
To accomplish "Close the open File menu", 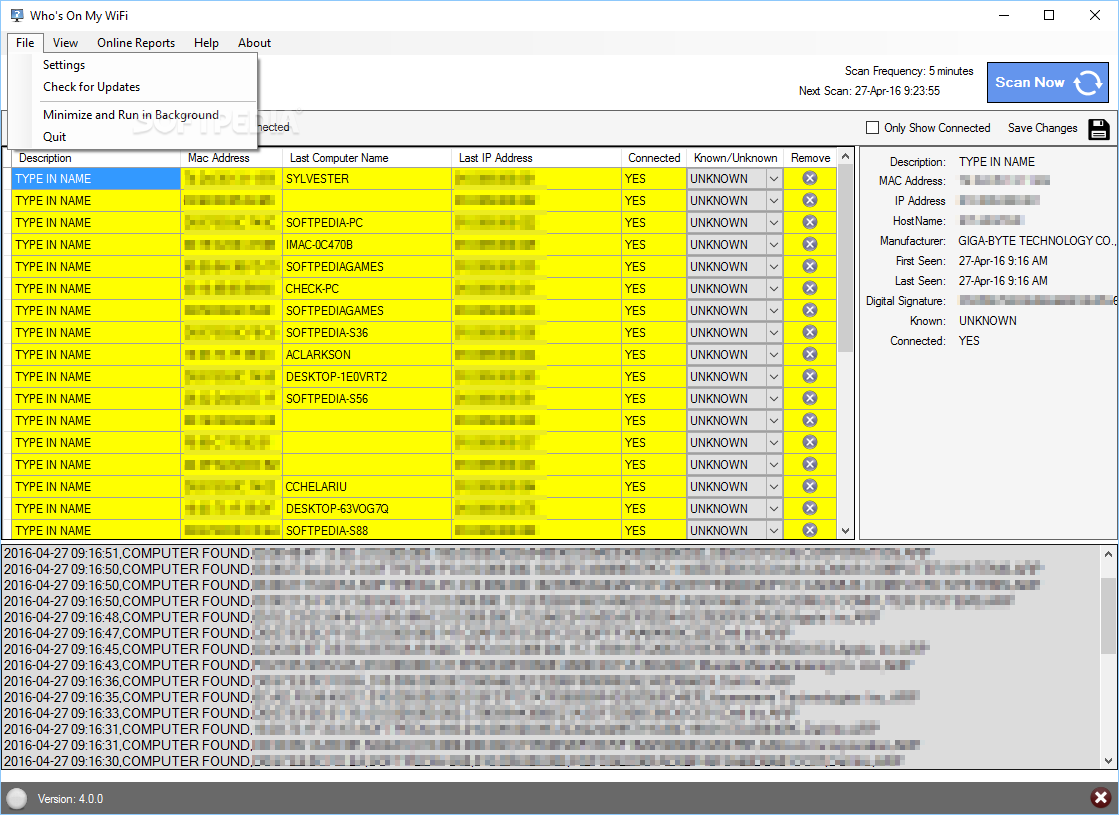I will coord(25,43).
